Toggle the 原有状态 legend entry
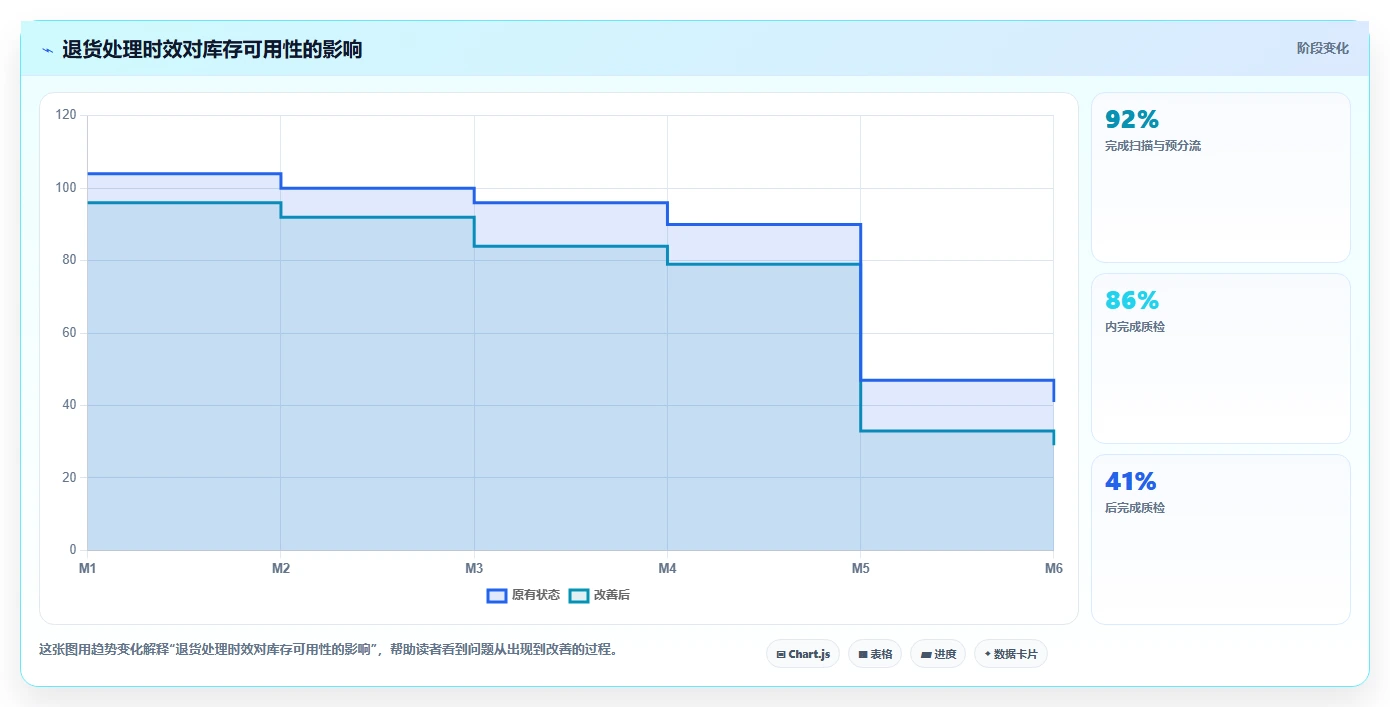This screenshot has width=1390, height=707. tap(523, 595)
